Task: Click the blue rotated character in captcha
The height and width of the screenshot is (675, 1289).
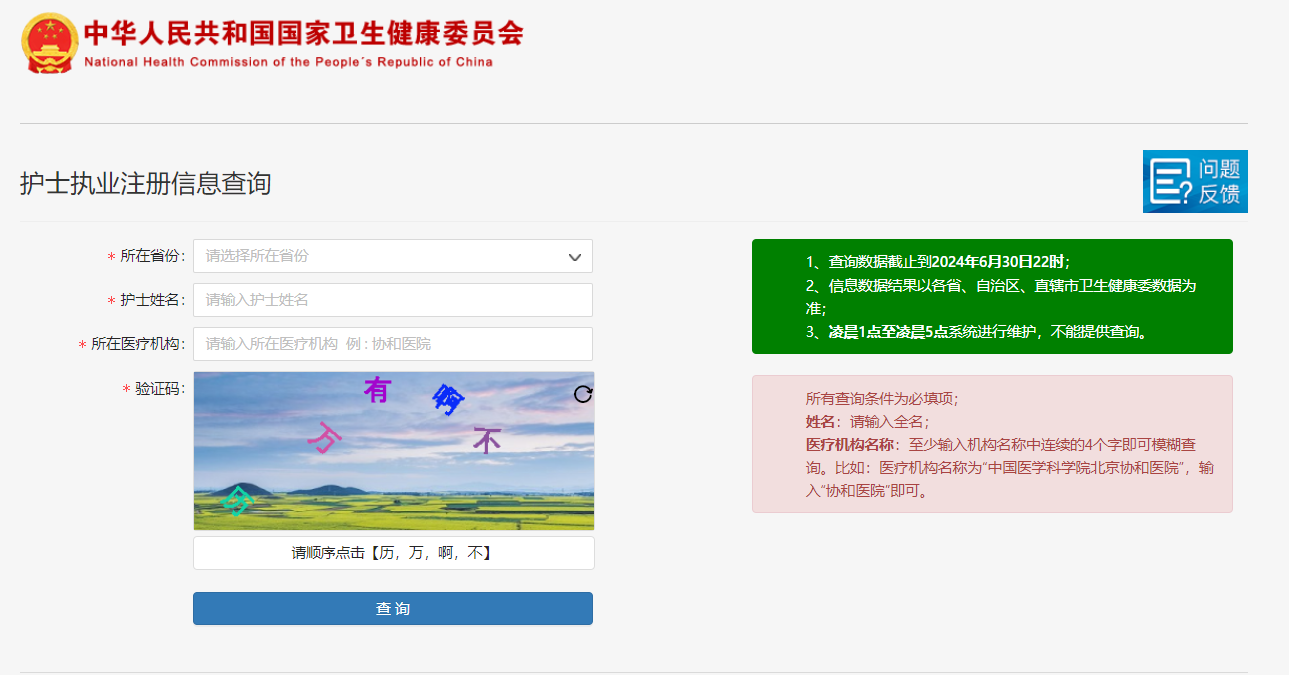Action: (447, 400)
